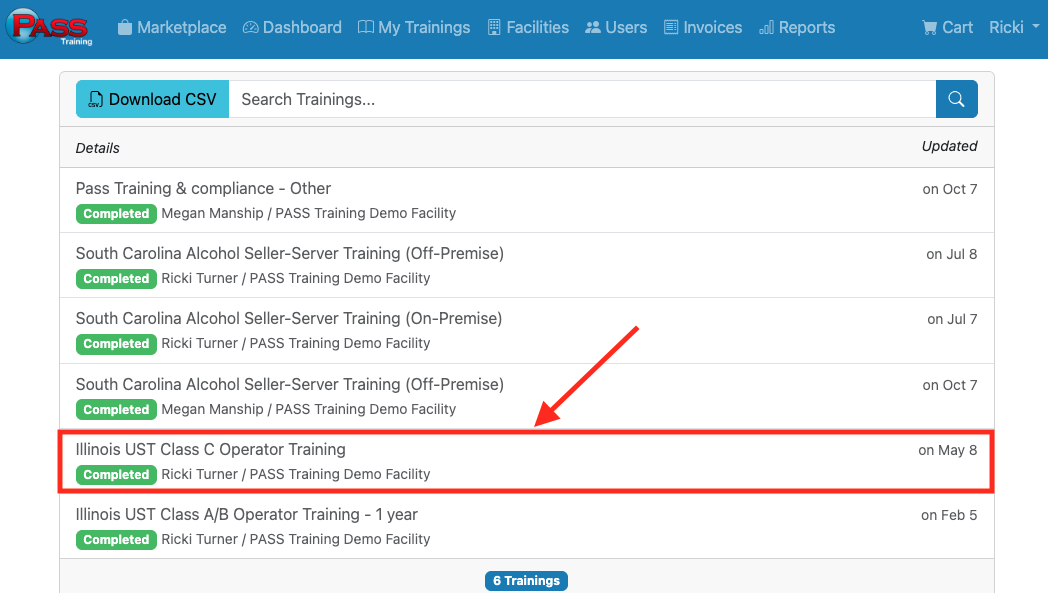The image size is (1048, 593).
Task: Expand the Ricki account dropdown
Action: pos(1014,27)
